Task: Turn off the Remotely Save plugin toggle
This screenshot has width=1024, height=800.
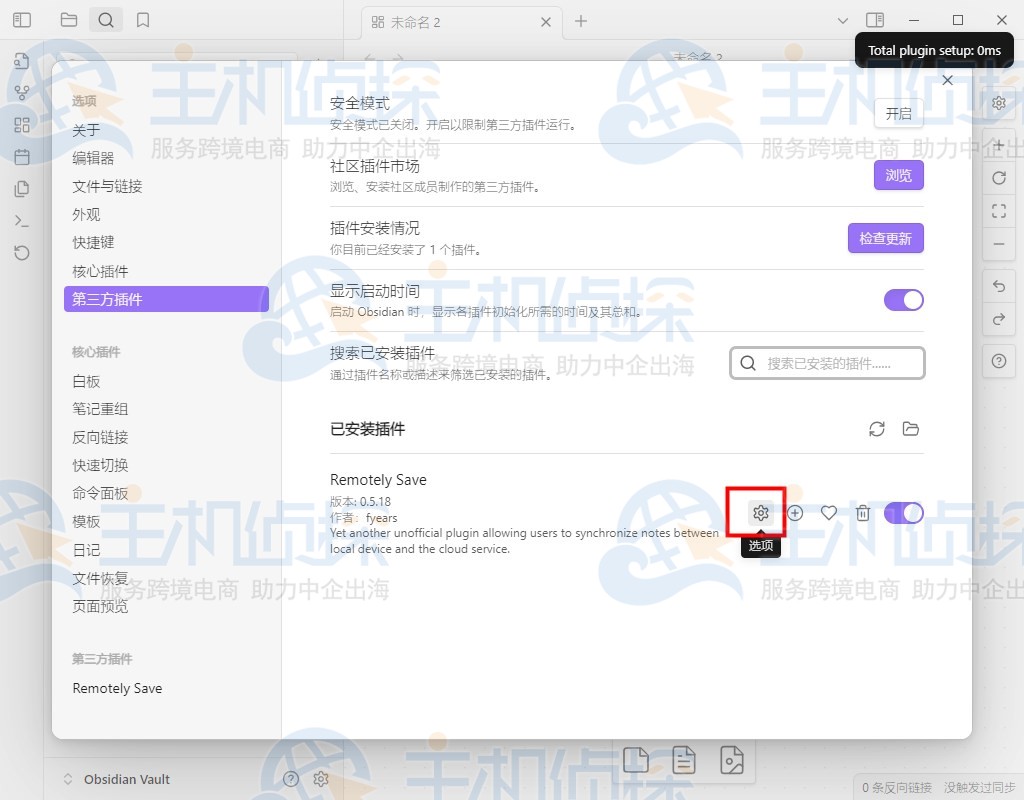Action: click(903, 512)
